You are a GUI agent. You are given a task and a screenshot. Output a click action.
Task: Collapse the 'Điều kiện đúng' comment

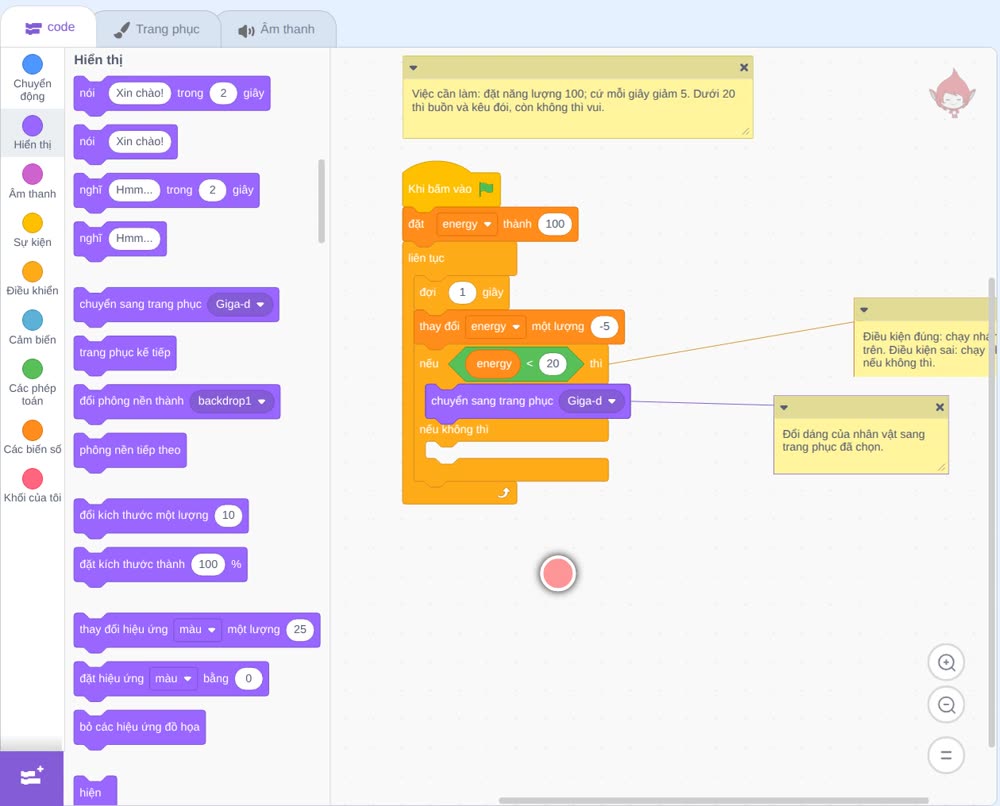coord(864,310)
